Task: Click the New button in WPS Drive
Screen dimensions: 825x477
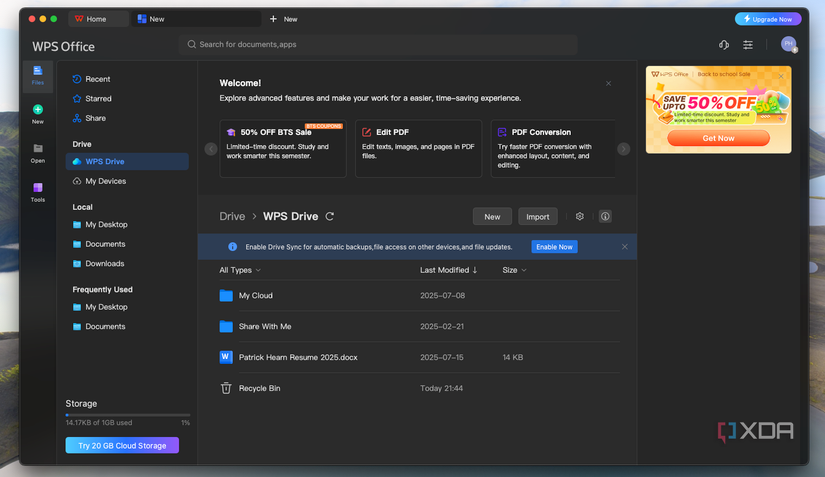Action: (x=492, y=217)
